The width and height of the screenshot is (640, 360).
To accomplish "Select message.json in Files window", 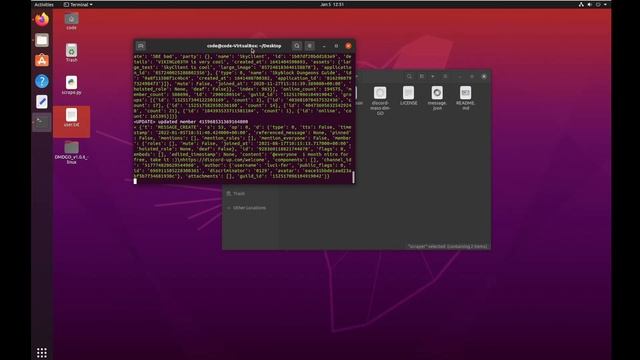I will pyautogui.click(x=437, y=98).
